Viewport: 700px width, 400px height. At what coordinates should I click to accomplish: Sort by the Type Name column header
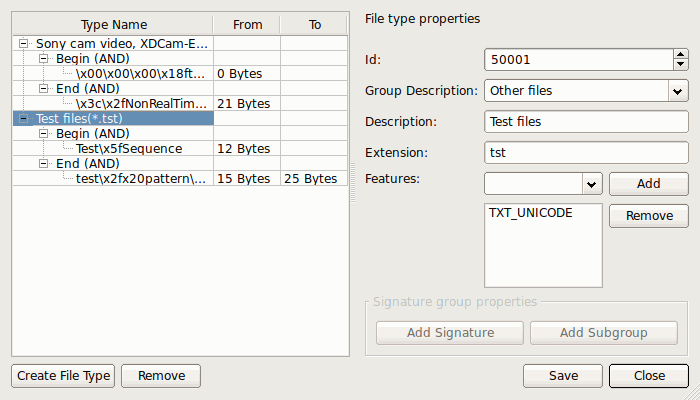click(113, 25)
